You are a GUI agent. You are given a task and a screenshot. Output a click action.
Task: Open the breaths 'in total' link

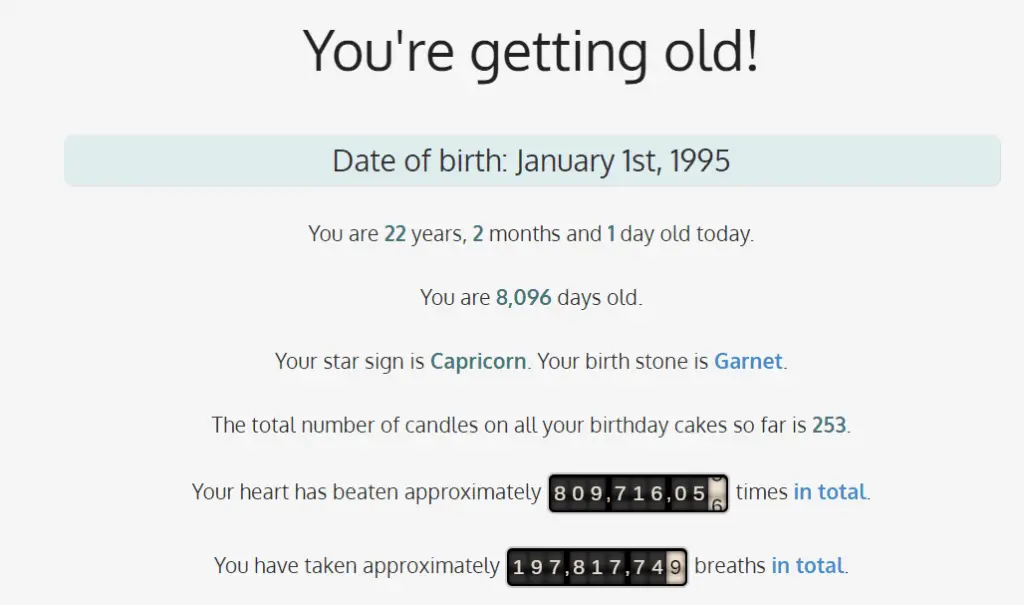[x=807, y=565]
